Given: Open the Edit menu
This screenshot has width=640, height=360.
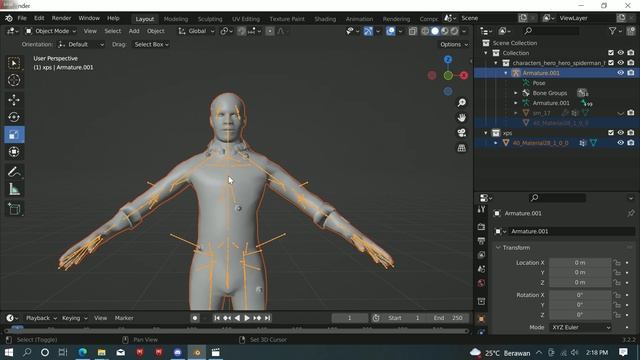Looking at the screenshot, I should pyautogui.click(x=39, y=18).
